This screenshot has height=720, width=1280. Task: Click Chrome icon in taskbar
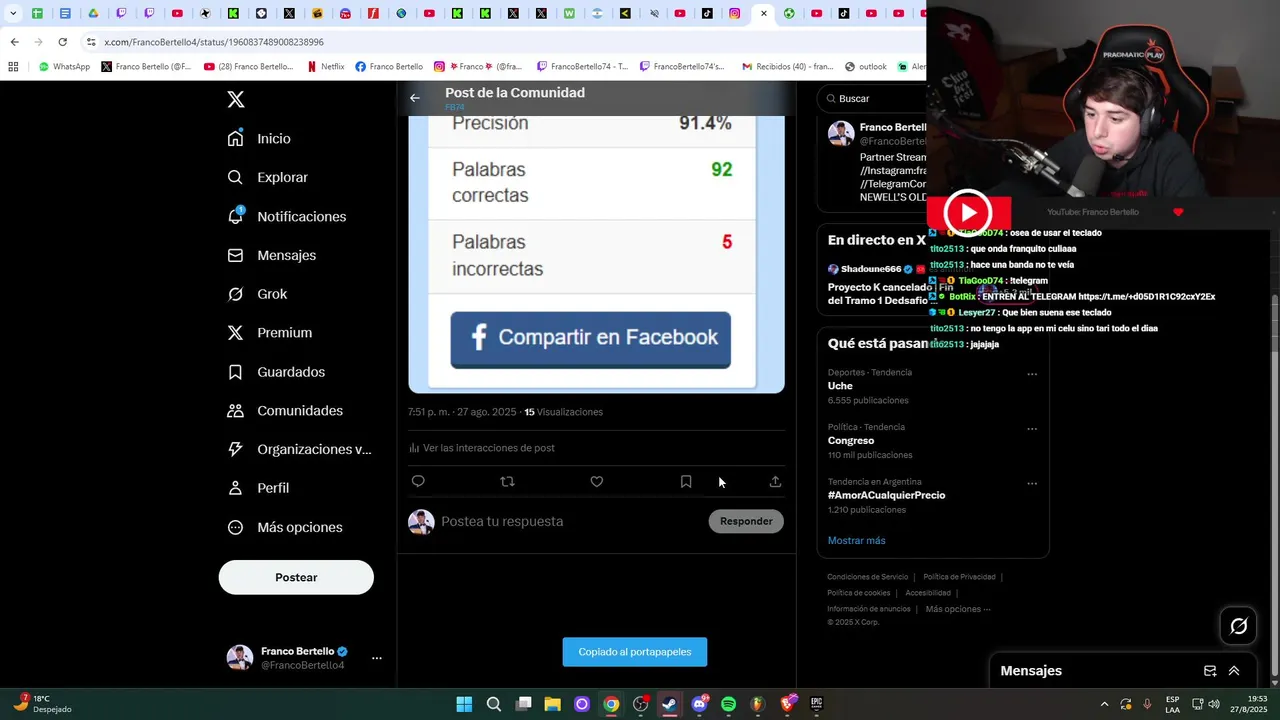[611, 704]
